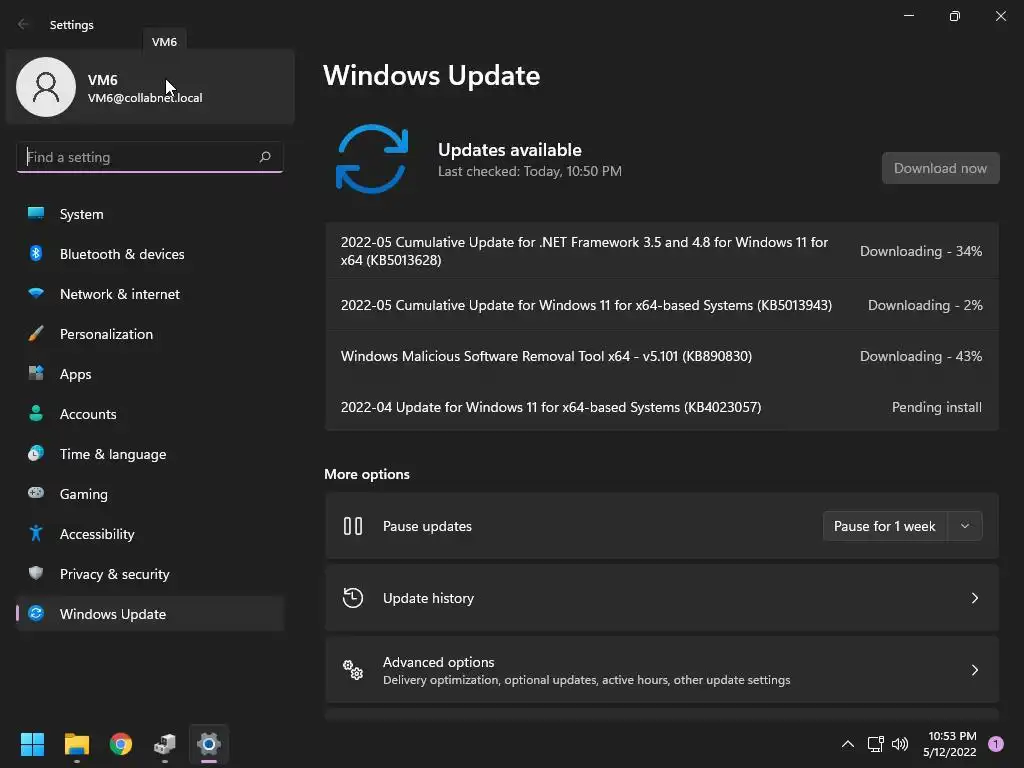Go to Bluetooth & devices settings
The width and height of the screenshot is (1024, 768).
150,254
